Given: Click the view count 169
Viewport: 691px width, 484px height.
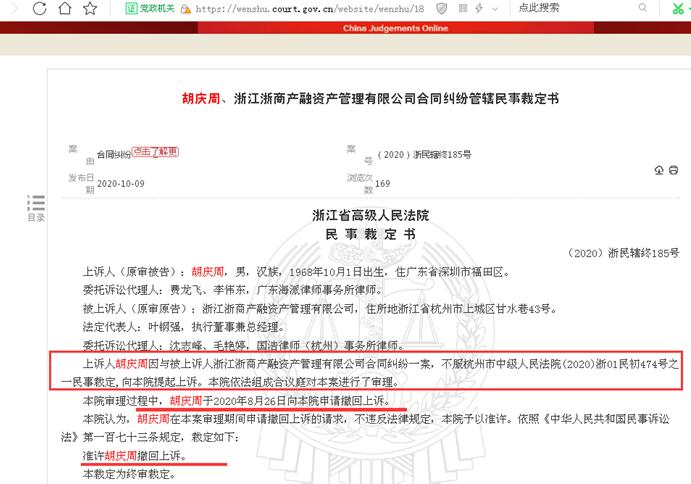Looking at the screenshot, I should (x=383, y=184).
